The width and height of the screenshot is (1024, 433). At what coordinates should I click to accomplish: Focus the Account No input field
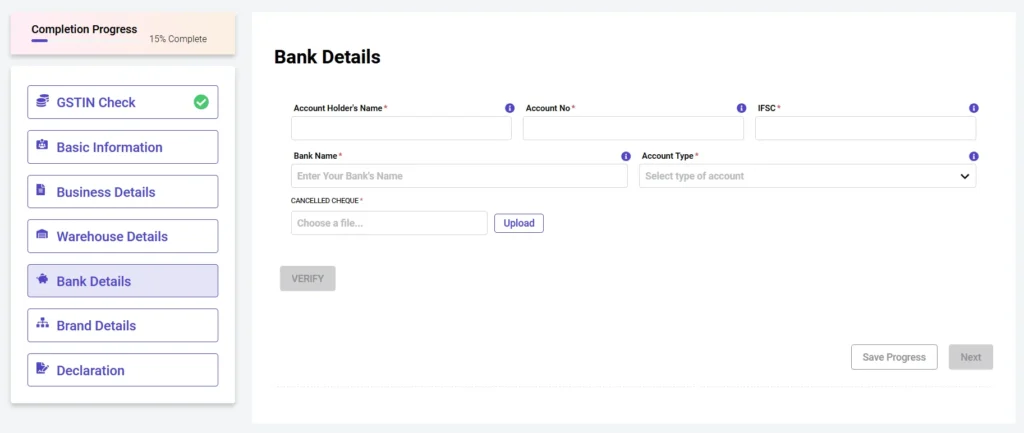[633, 128]
